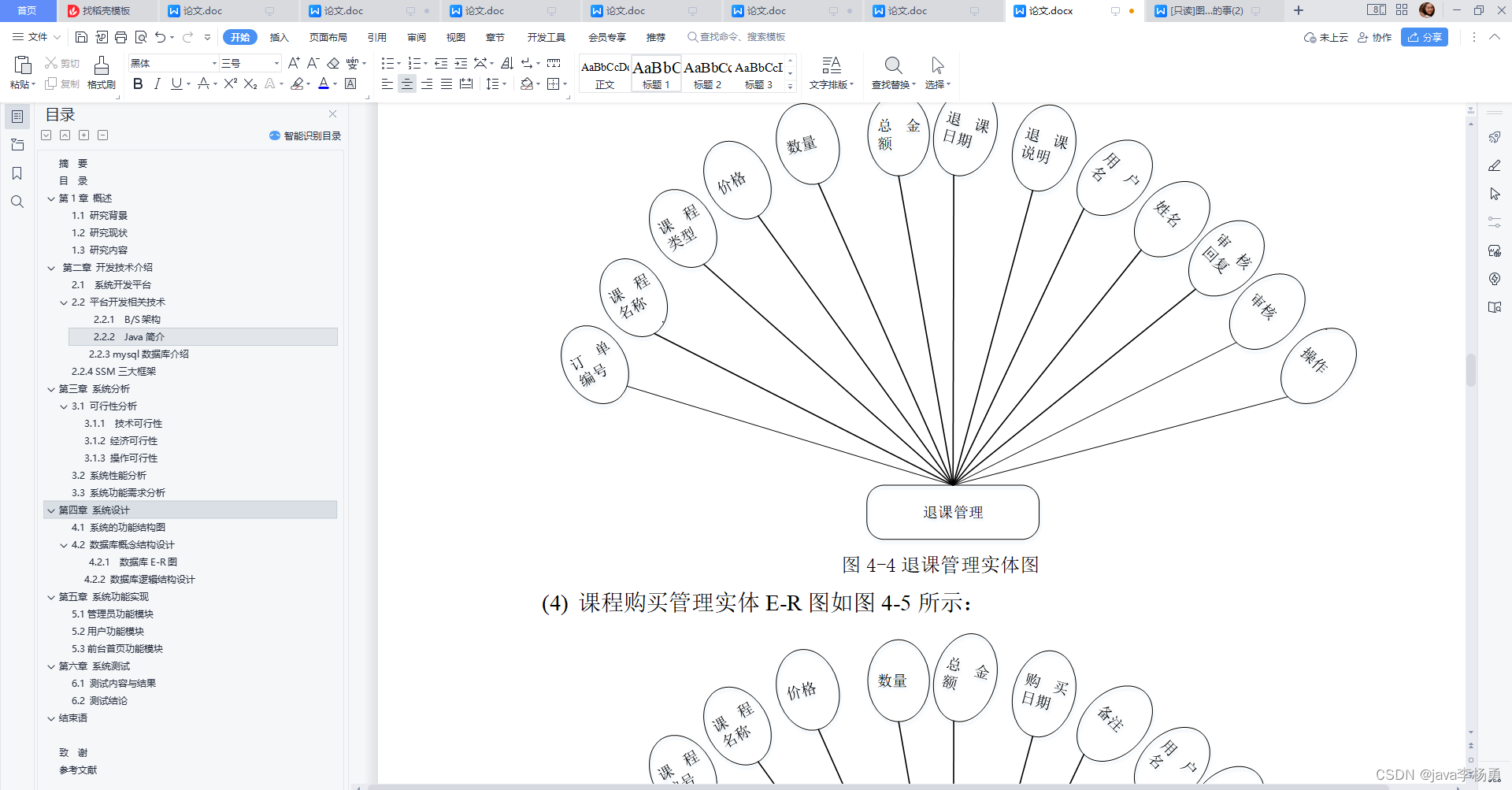The width and height of the screenshot is (1512, 790).
Task: Collapse 第 1 章 概述 in outline
Action: tap(51, 198)
